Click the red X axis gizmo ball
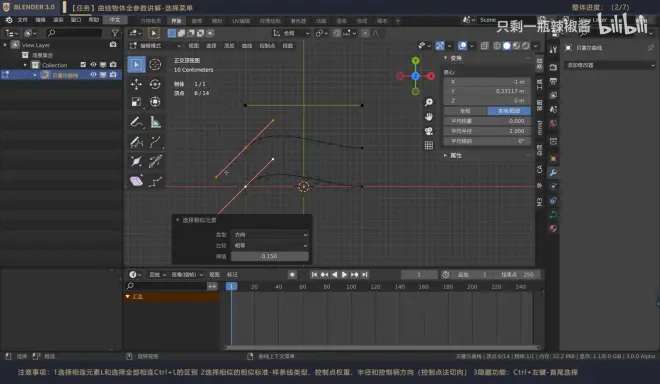 431,76
